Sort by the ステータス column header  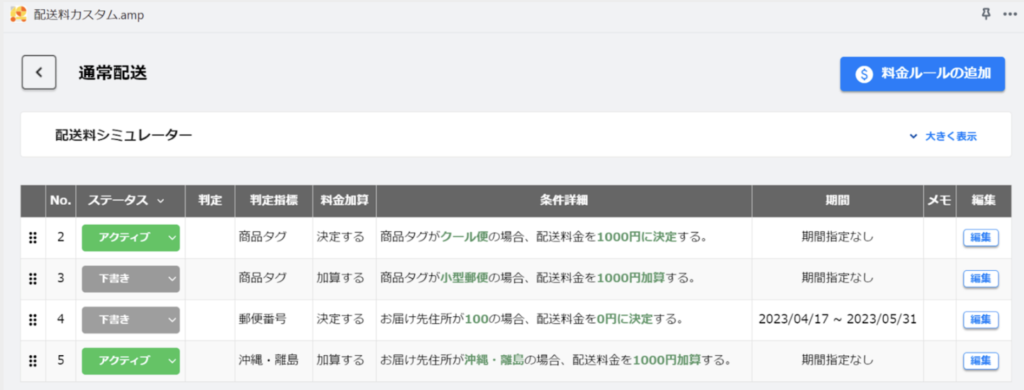130,201
